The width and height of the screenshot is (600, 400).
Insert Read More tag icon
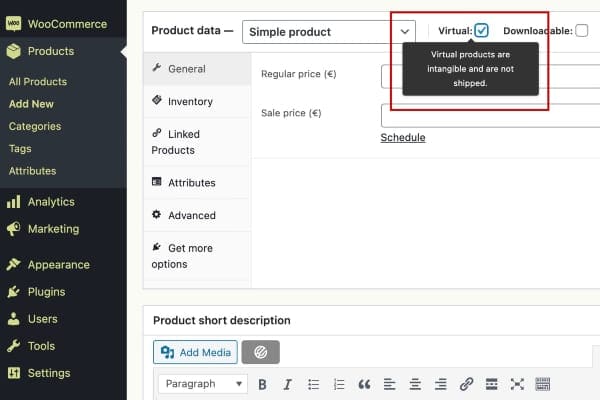tap(492, 384)
